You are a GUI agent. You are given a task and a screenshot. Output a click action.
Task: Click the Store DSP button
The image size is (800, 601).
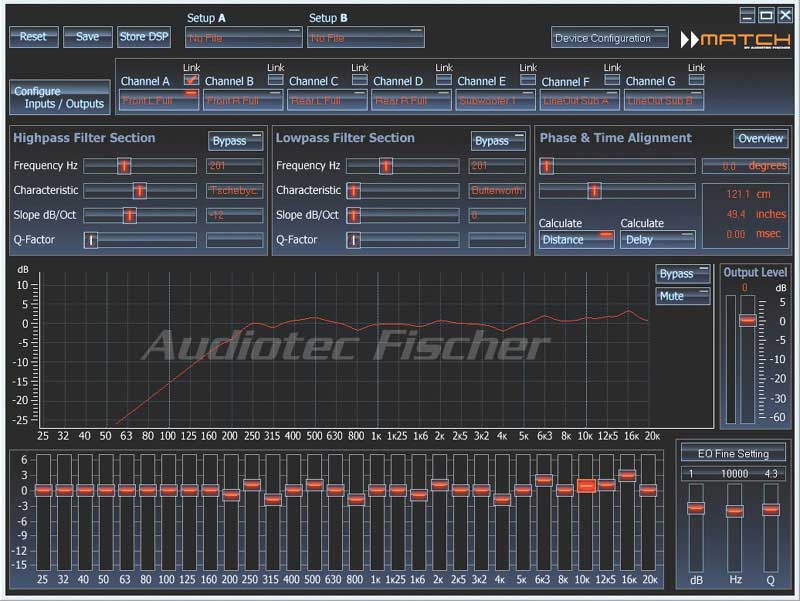point(144,37)
